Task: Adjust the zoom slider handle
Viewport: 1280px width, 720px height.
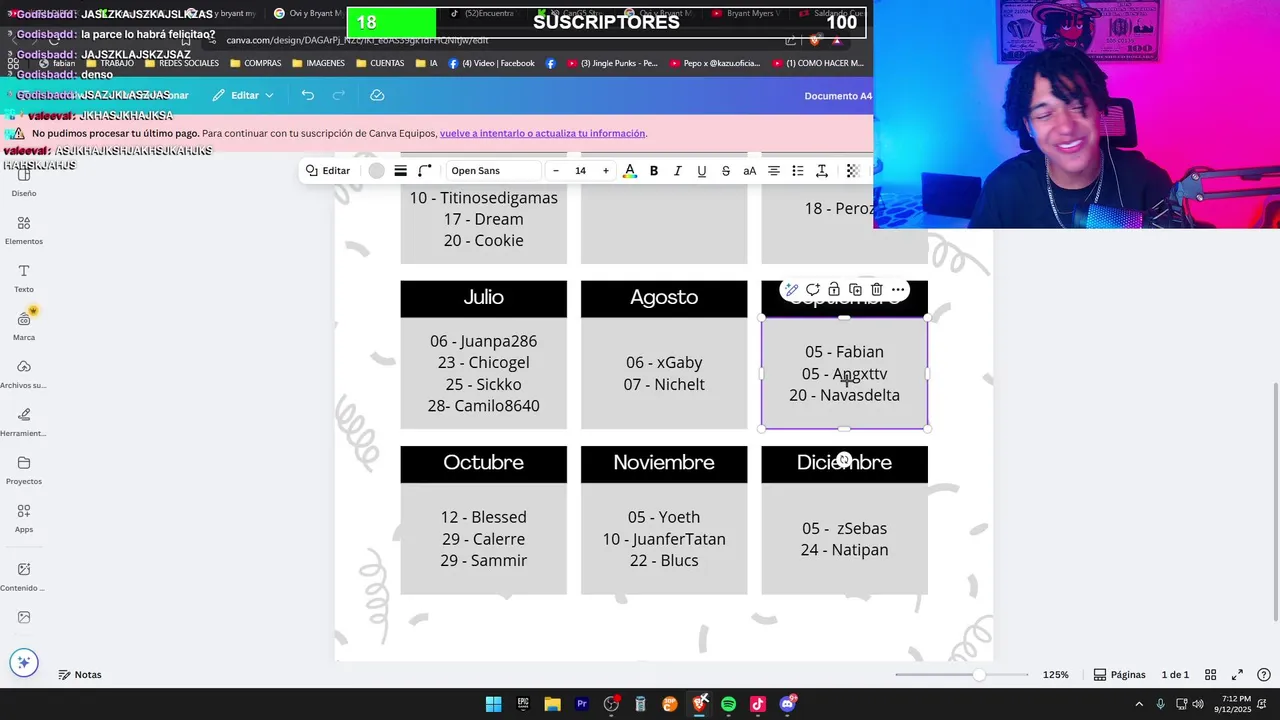Action: point(979,675)
